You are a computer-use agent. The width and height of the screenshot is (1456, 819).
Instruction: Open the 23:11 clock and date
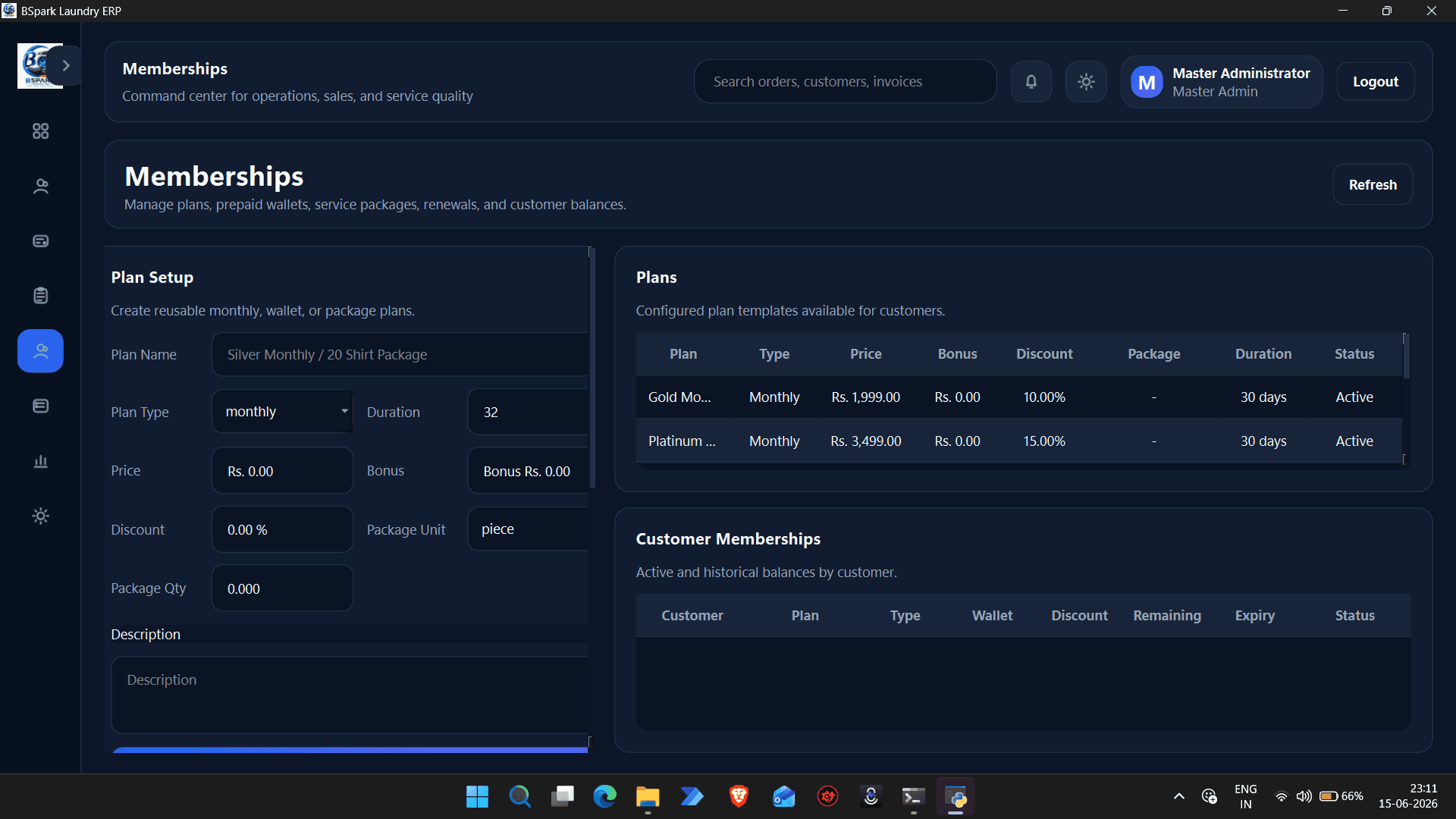tap(1407, 796)
